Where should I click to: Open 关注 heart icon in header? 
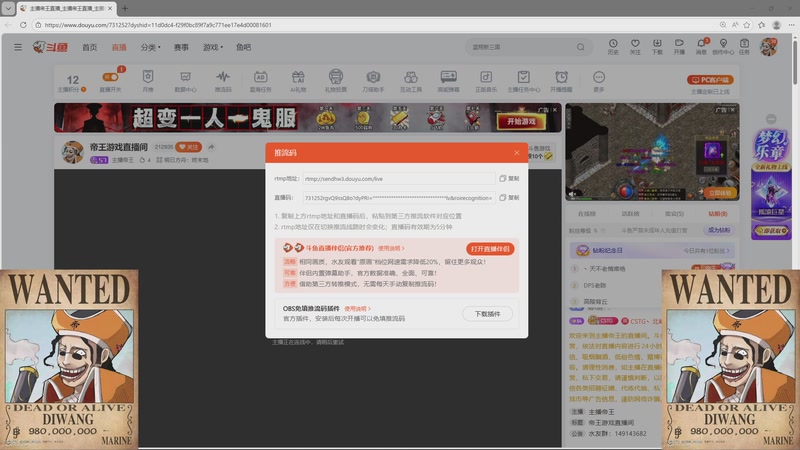635,46
